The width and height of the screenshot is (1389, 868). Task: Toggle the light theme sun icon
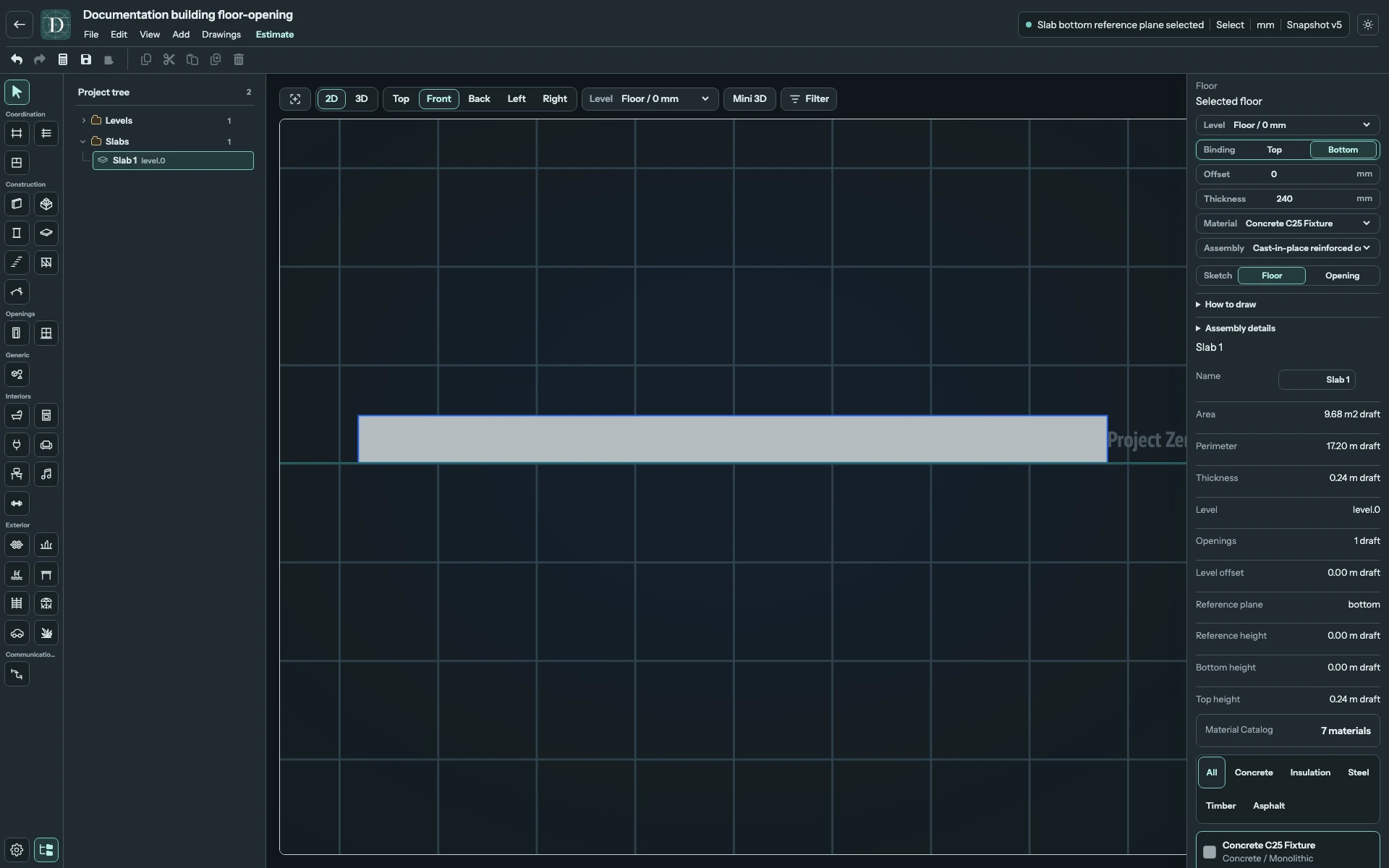coord(1367,25)
